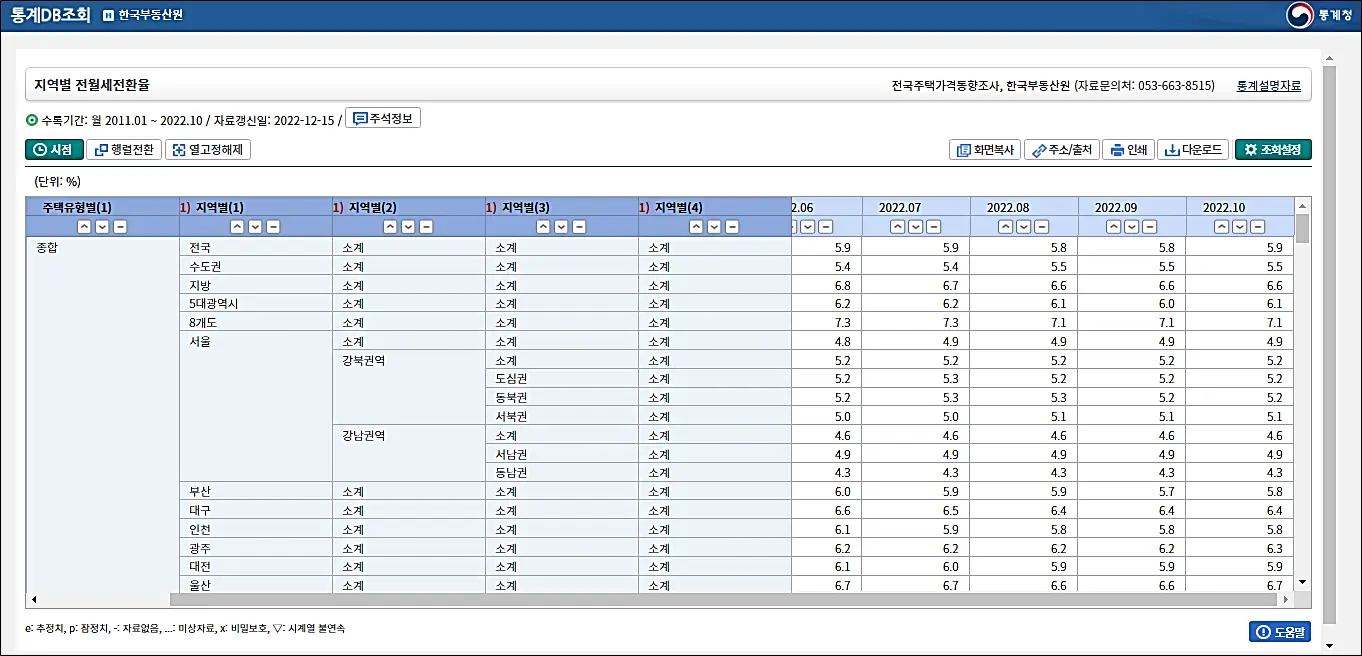Sort 지역별(4) column descending
This screenshot has height=656, width=1362.
tap(714, 227)
